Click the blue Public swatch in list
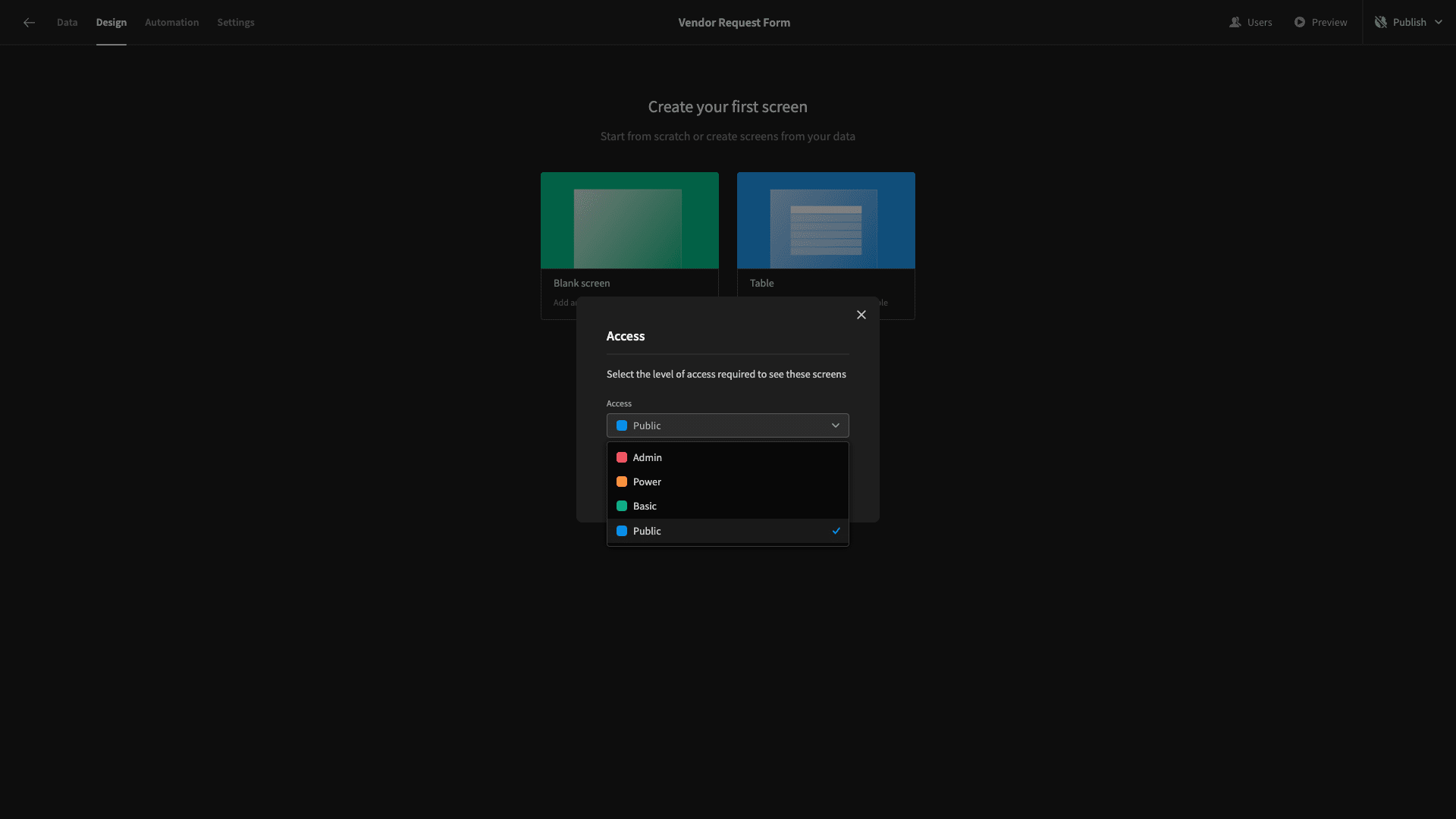1456x819 pixels. point(622,531)
